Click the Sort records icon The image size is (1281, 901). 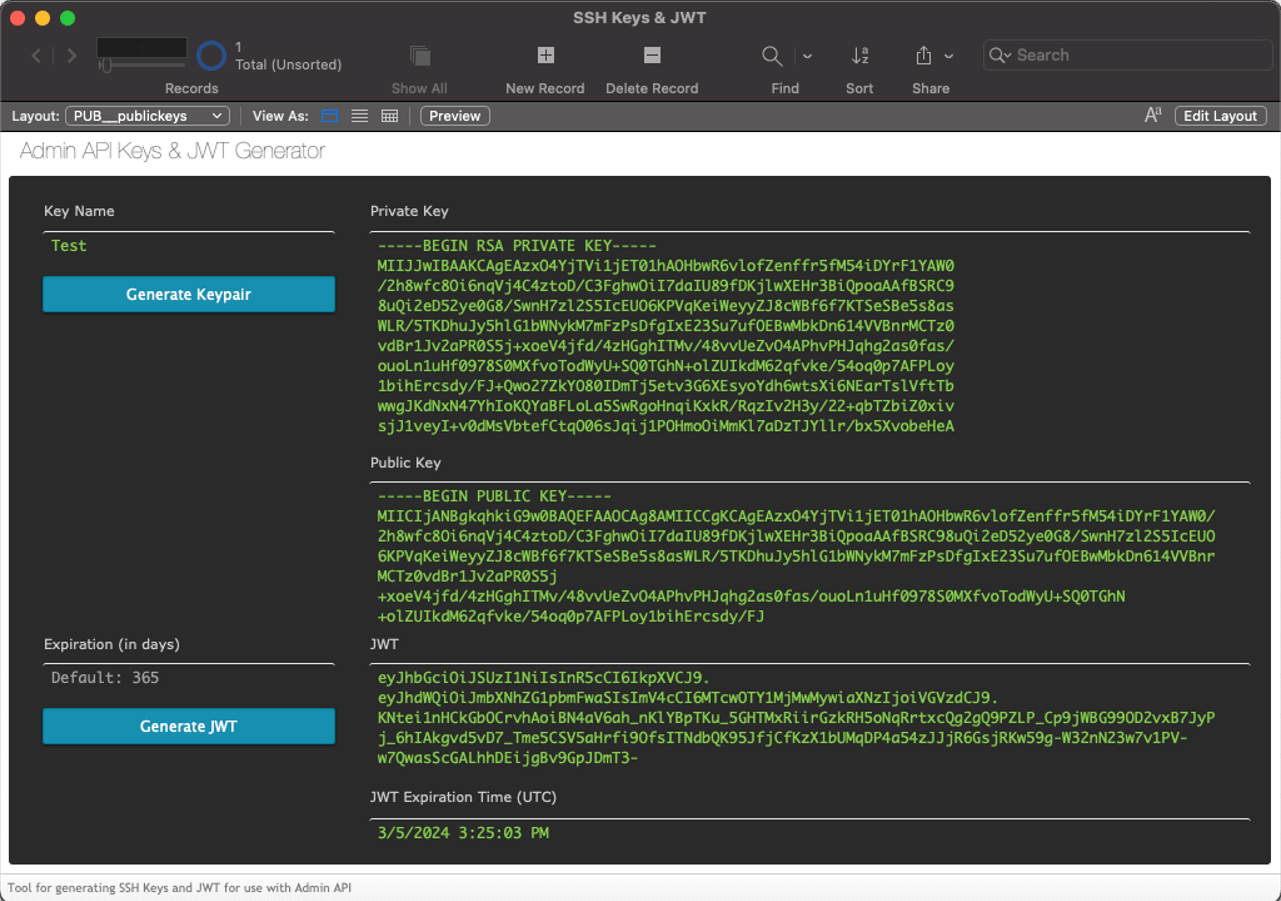[x=859, y=56]
